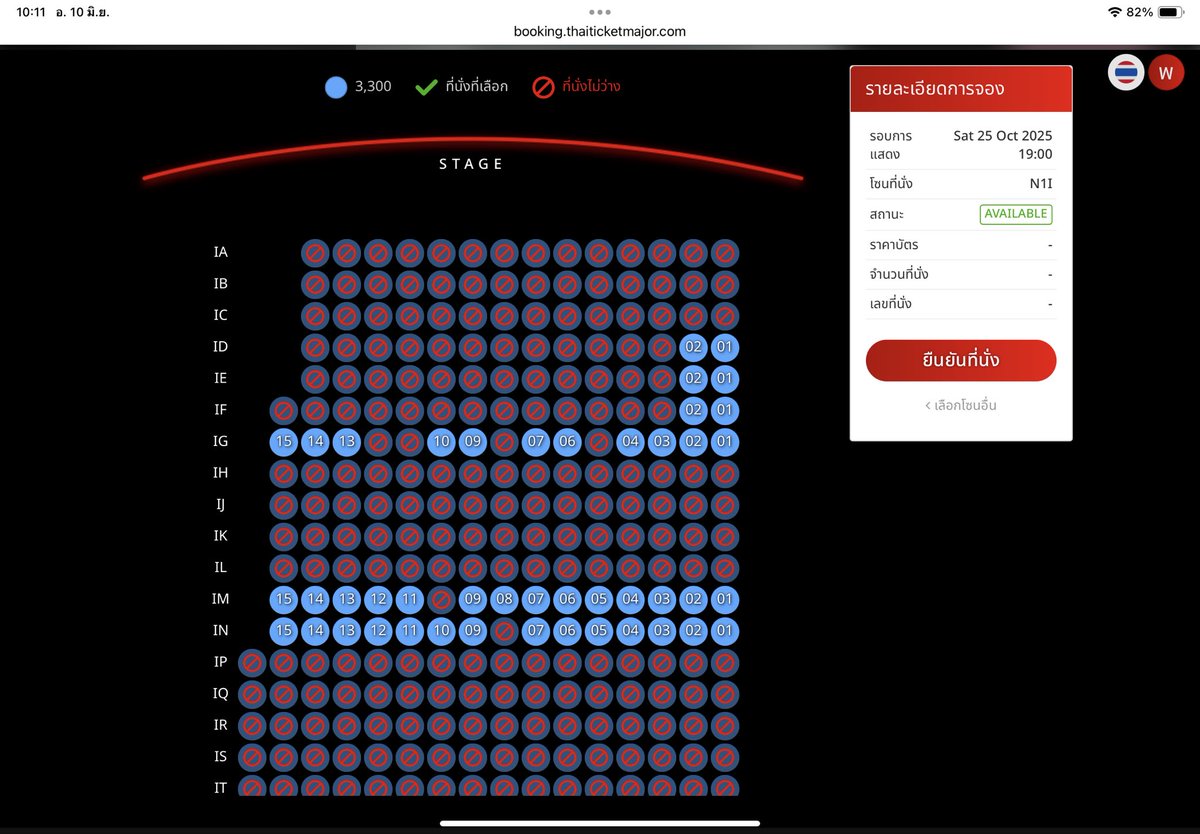Select seat 01 in row ID
This screenshot has height=834, width=1200.
(x=724, y=347)
